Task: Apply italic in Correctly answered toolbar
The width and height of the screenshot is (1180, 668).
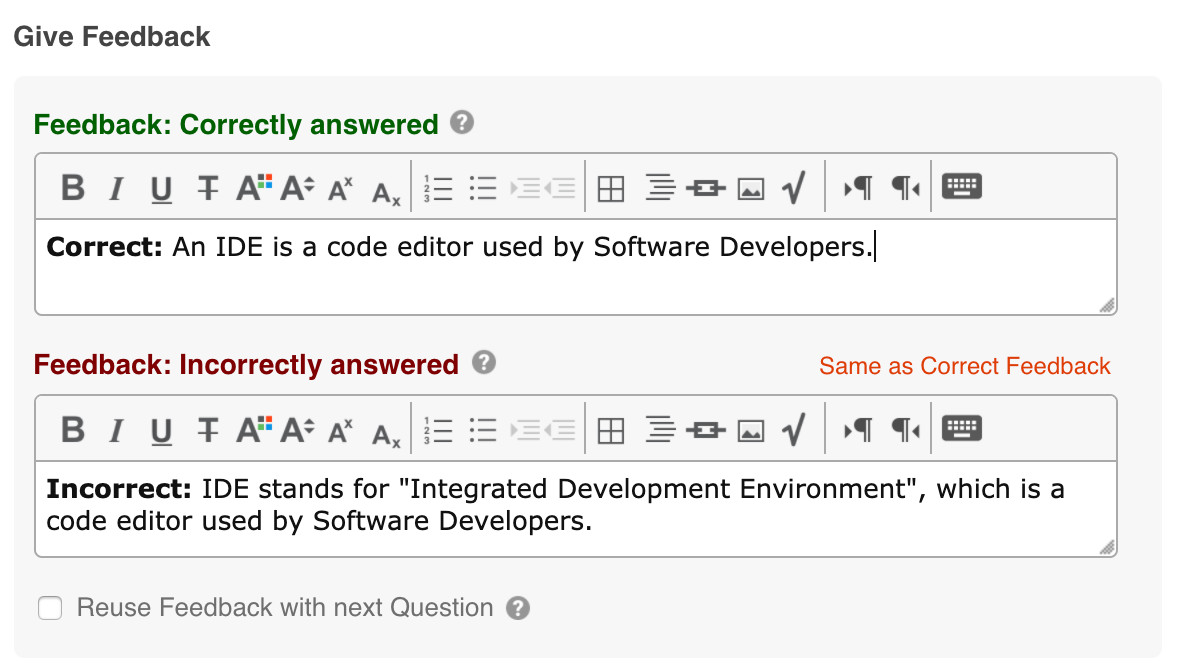Action: point(117,187)
